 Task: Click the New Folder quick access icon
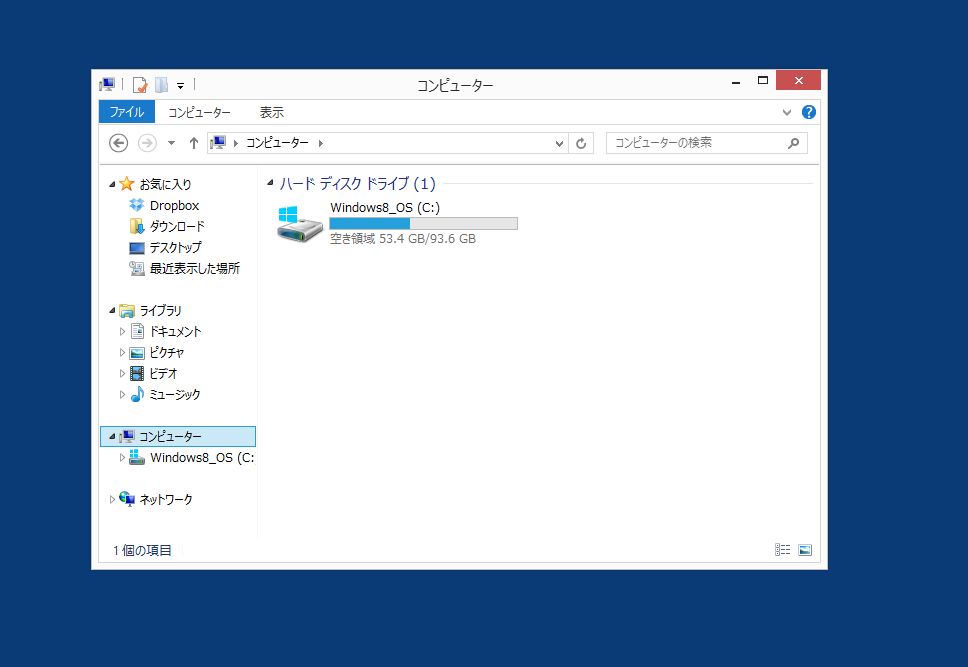click(161, 85)
